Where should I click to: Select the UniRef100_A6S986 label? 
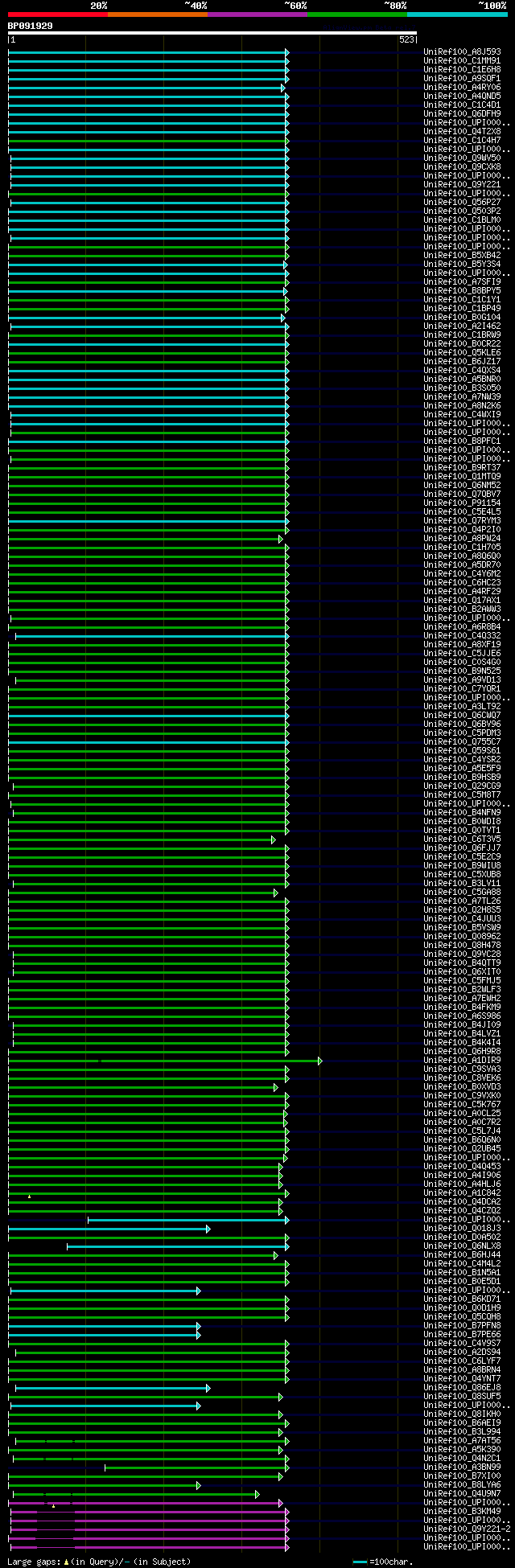[x=462, y=1016]
